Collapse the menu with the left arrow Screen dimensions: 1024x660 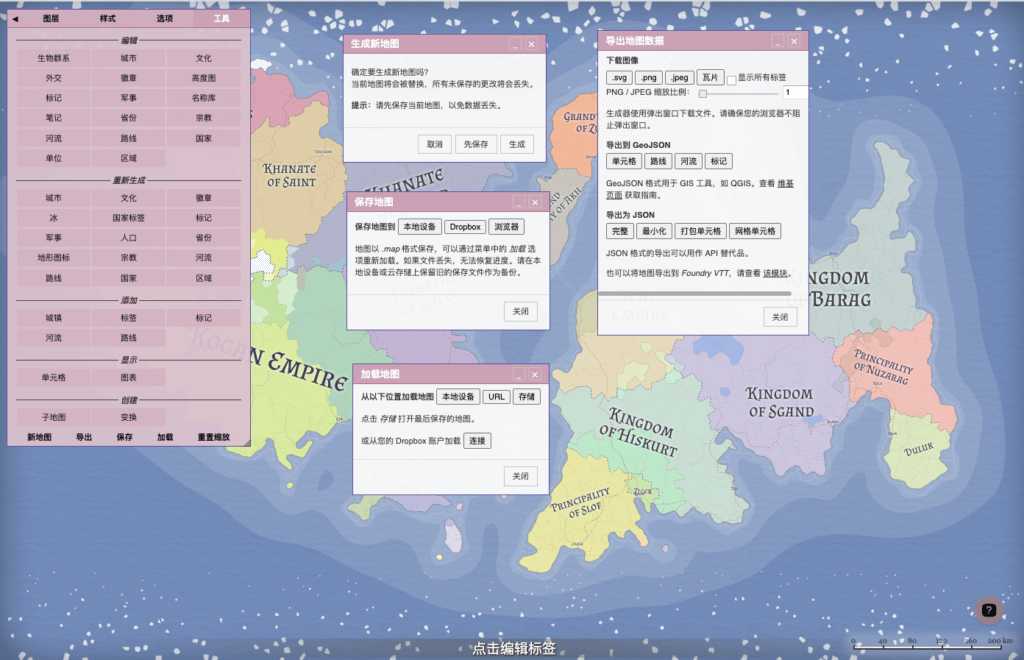pos(15,18)
